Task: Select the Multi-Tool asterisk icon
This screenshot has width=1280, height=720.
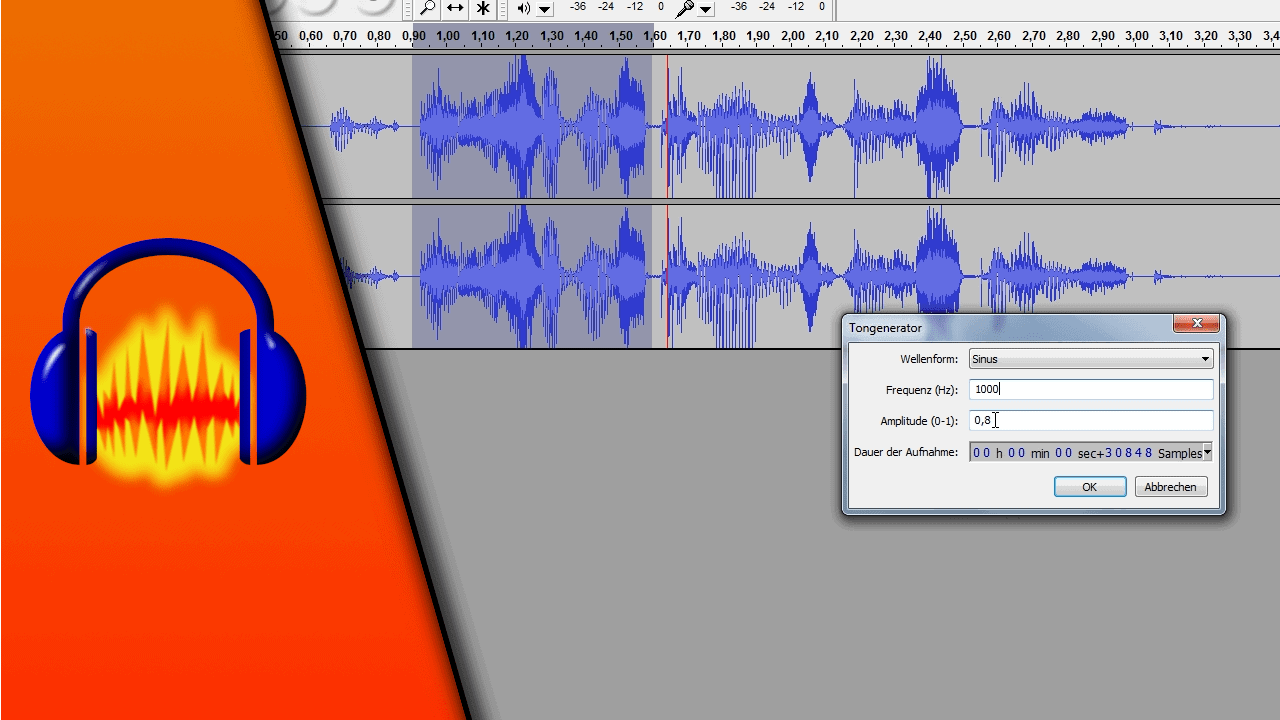Action: [483, 8]
